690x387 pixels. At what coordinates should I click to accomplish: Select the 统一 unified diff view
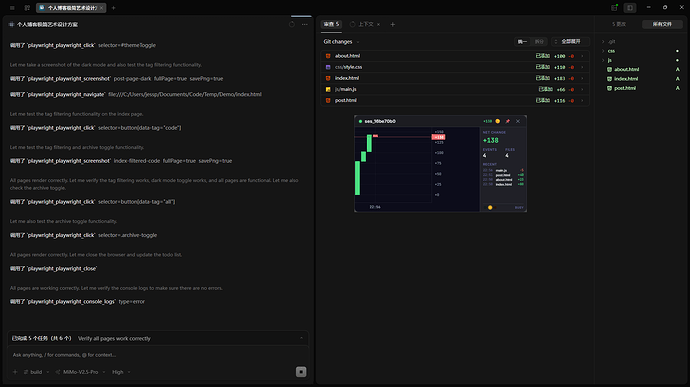pyautogui.click(x=522, y=42)
